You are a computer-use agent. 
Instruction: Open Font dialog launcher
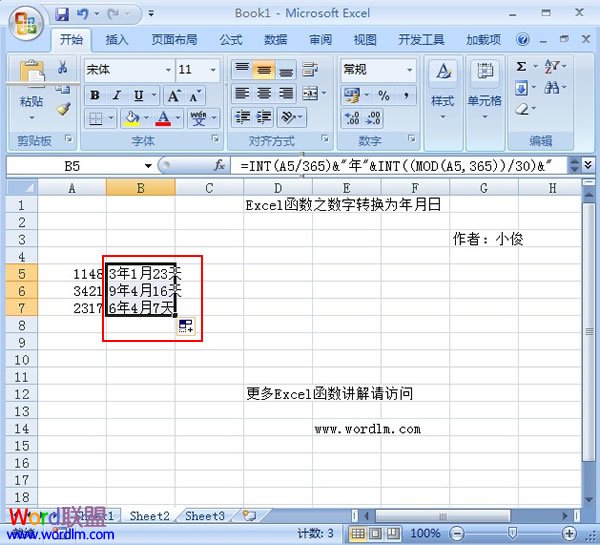[x=215, y=138]
